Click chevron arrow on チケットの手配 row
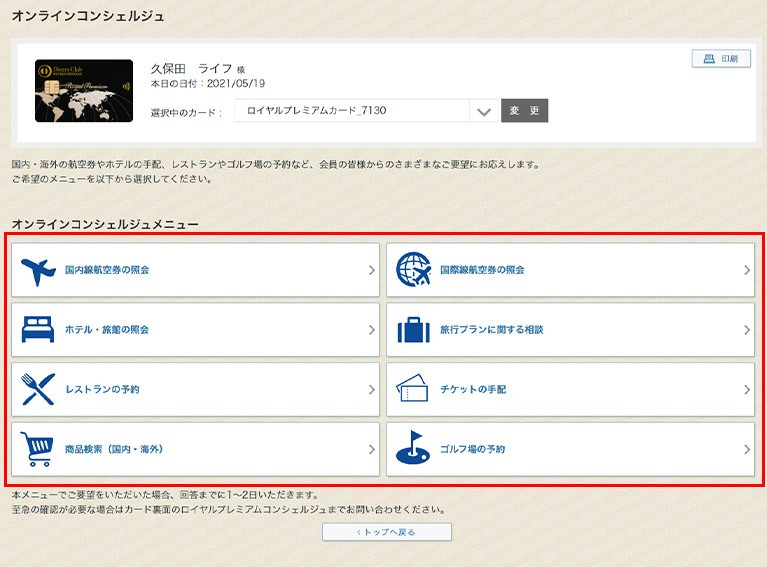 [747, 389]
